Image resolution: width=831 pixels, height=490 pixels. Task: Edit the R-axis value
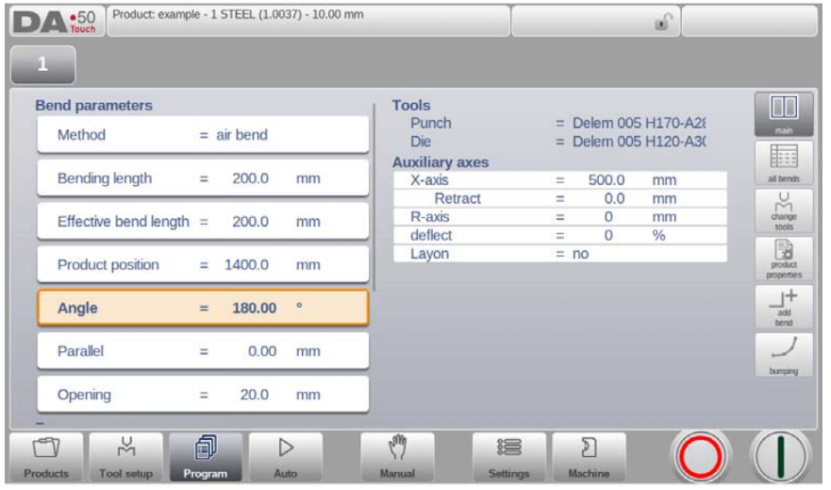click(560, 217)
